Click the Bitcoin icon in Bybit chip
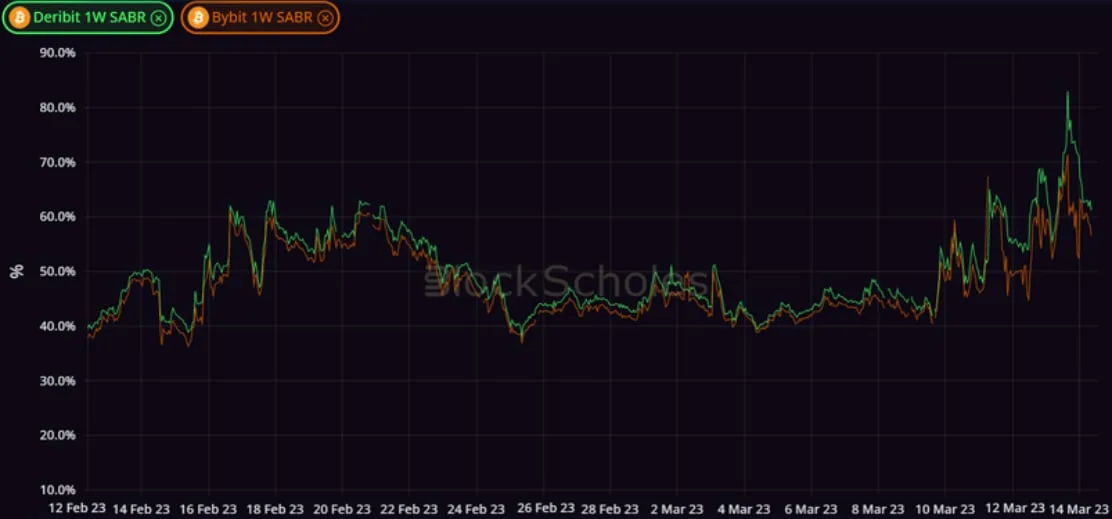Viewport: 1112px width, 519px height. click(x=199, y=18)
